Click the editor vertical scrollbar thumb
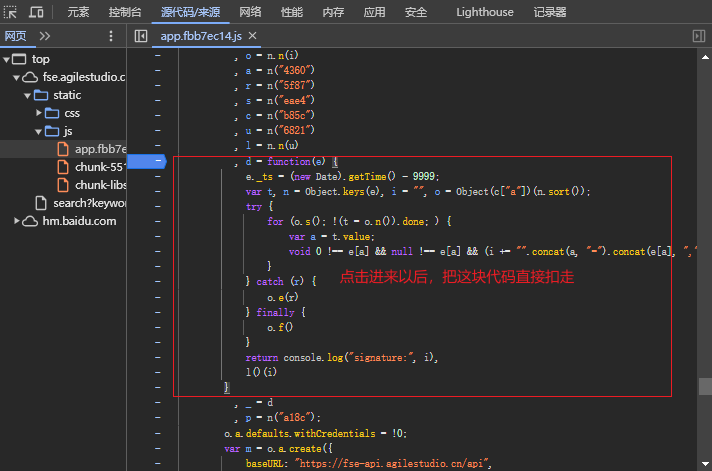Image resolution: width=712 pixels, height=471 pixels. [x=705, y=387]
